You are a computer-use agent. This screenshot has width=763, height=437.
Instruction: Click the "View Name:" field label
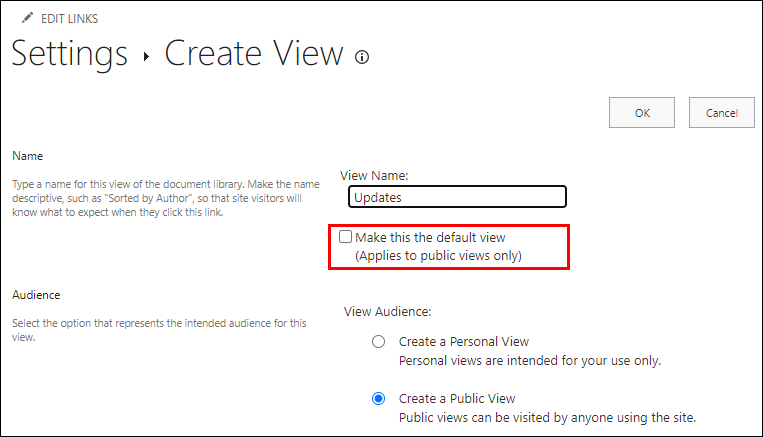pyautogui.click(x=373, y=175)
